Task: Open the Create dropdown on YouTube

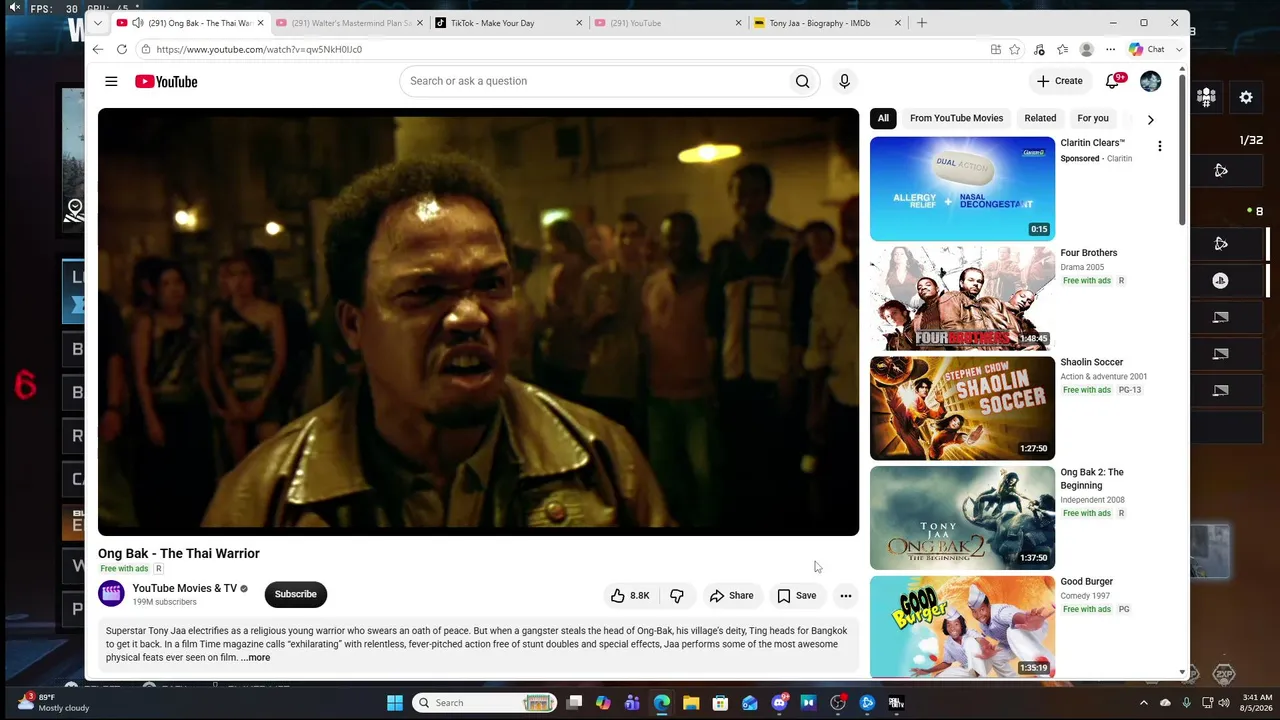Action: (x=1059, y=81)
